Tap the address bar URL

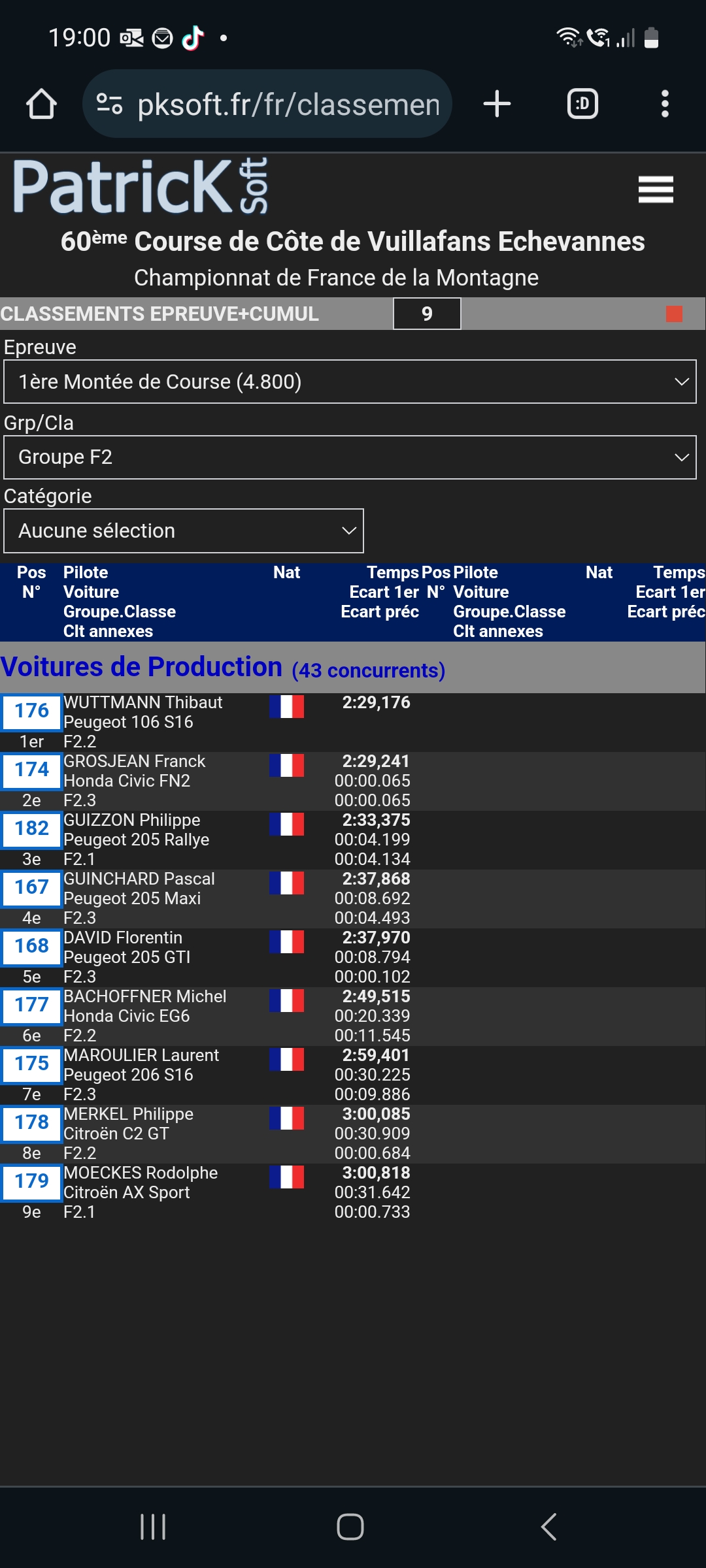[288, 104]
